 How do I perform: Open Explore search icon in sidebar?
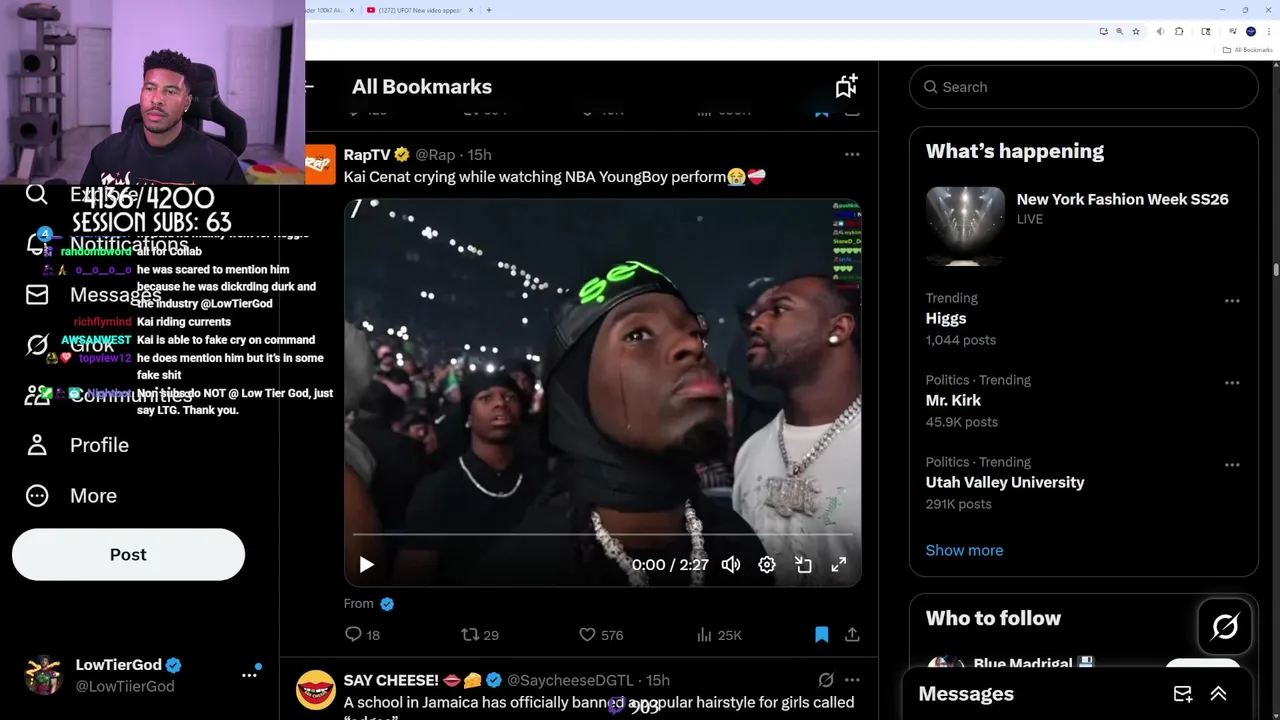[37, 194]
